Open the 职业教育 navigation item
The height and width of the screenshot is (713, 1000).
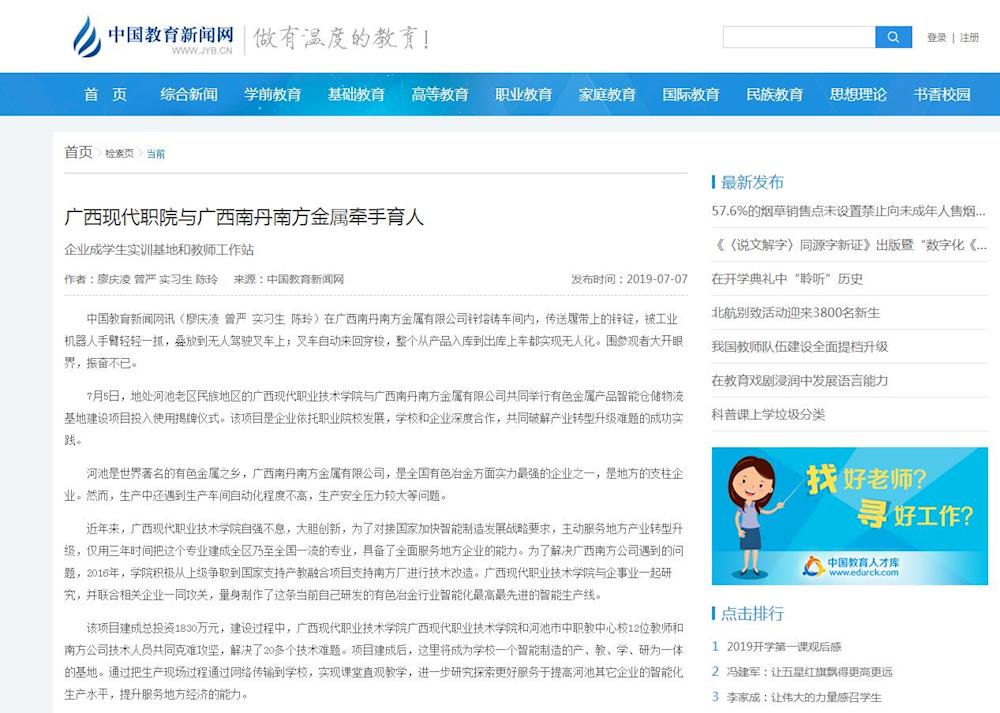[524, 94]
